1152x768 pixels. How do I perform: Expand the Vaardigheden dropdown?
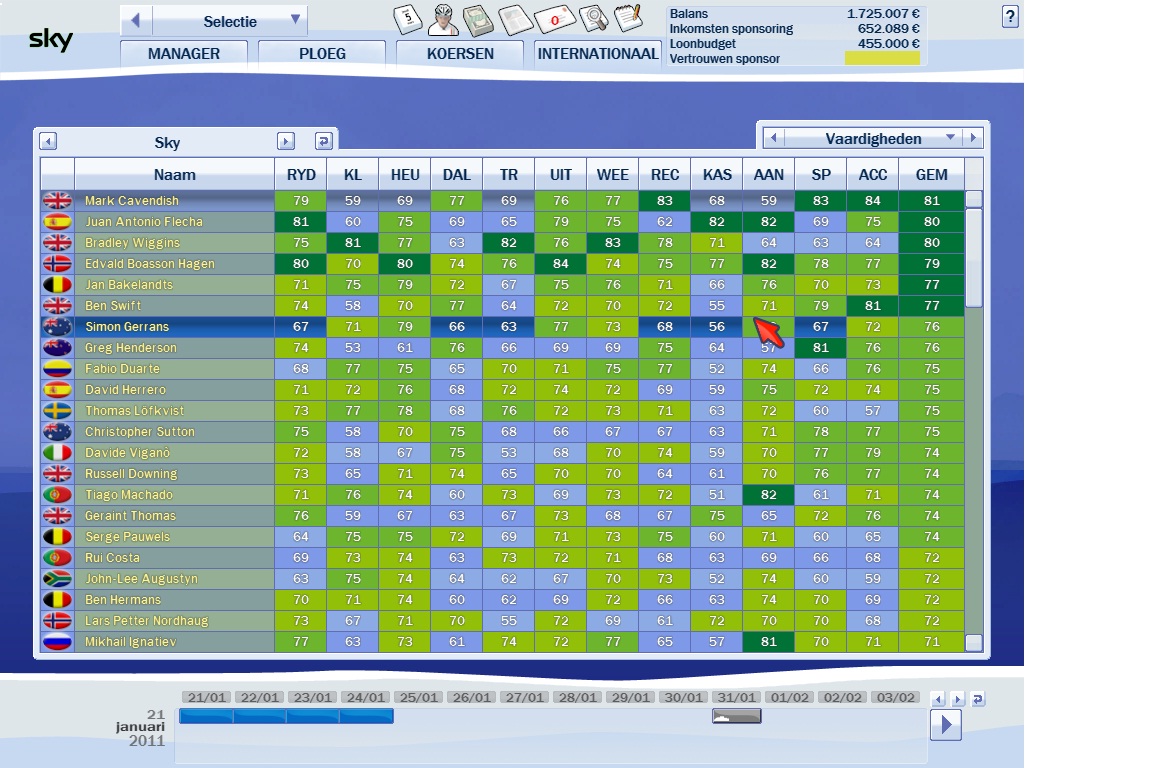click(x=950, y=138)
